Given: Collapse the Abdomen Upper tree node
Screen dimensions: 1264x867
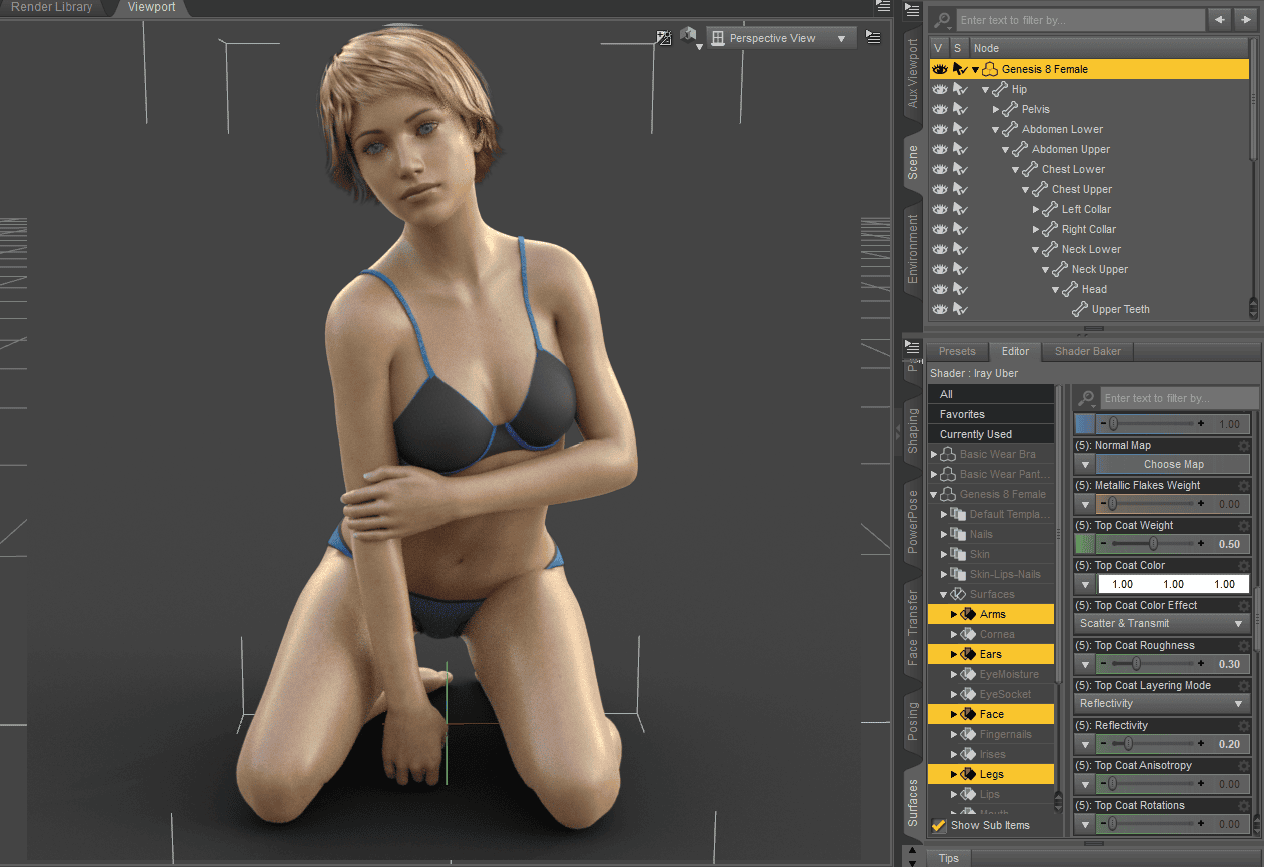Looking at the screenshot, I should coord(1006,149).
